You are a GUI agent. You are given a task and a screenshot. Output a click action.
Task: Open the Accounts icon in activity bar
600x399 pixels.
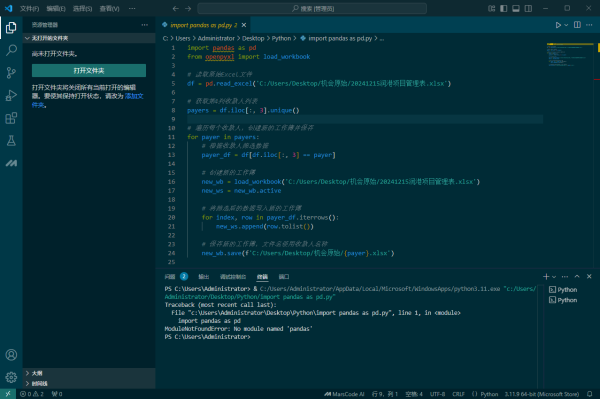pos(11,355)
